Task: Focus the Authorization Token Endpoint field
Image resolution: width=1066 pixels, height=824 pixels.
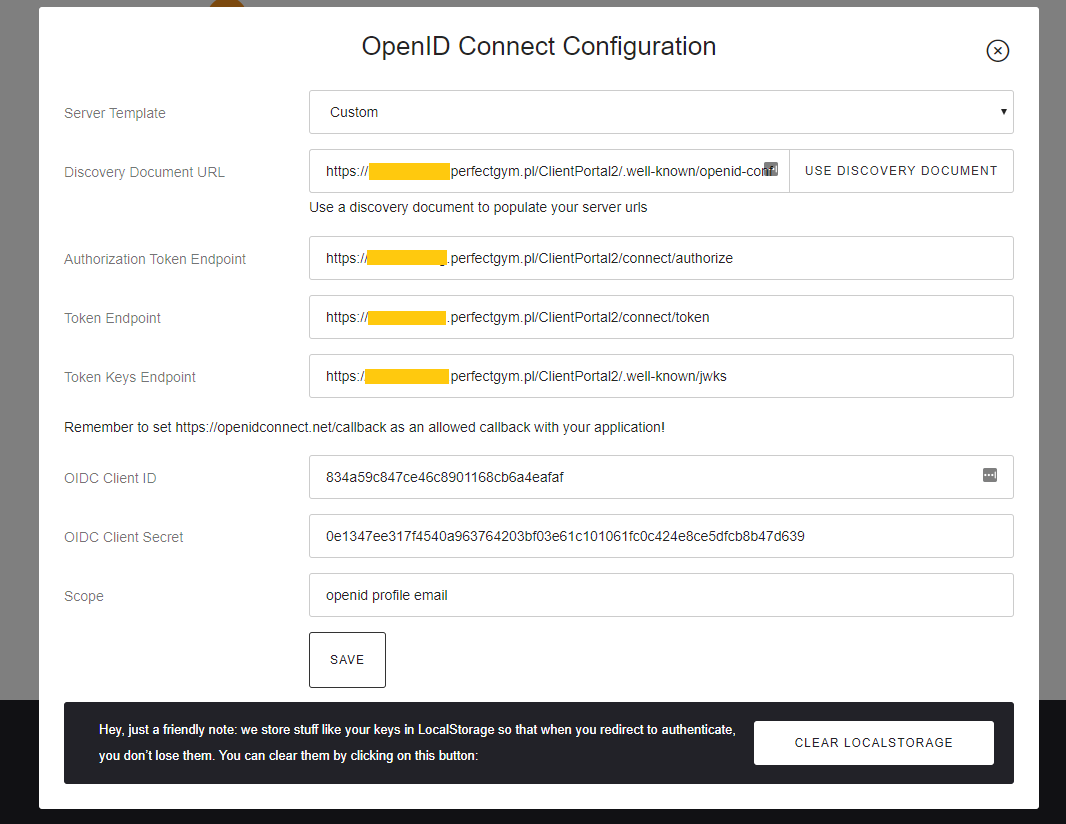Action: pyautogui.click(x=660, y=258)
